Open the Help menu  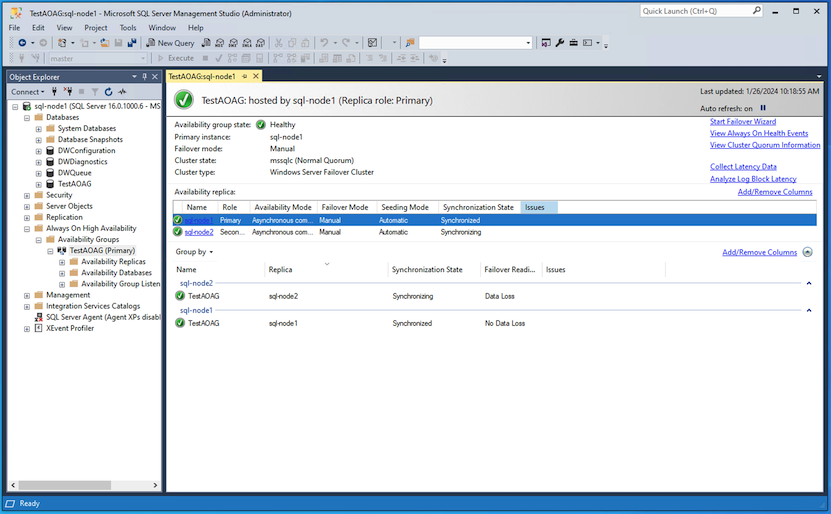pos(196,28)
